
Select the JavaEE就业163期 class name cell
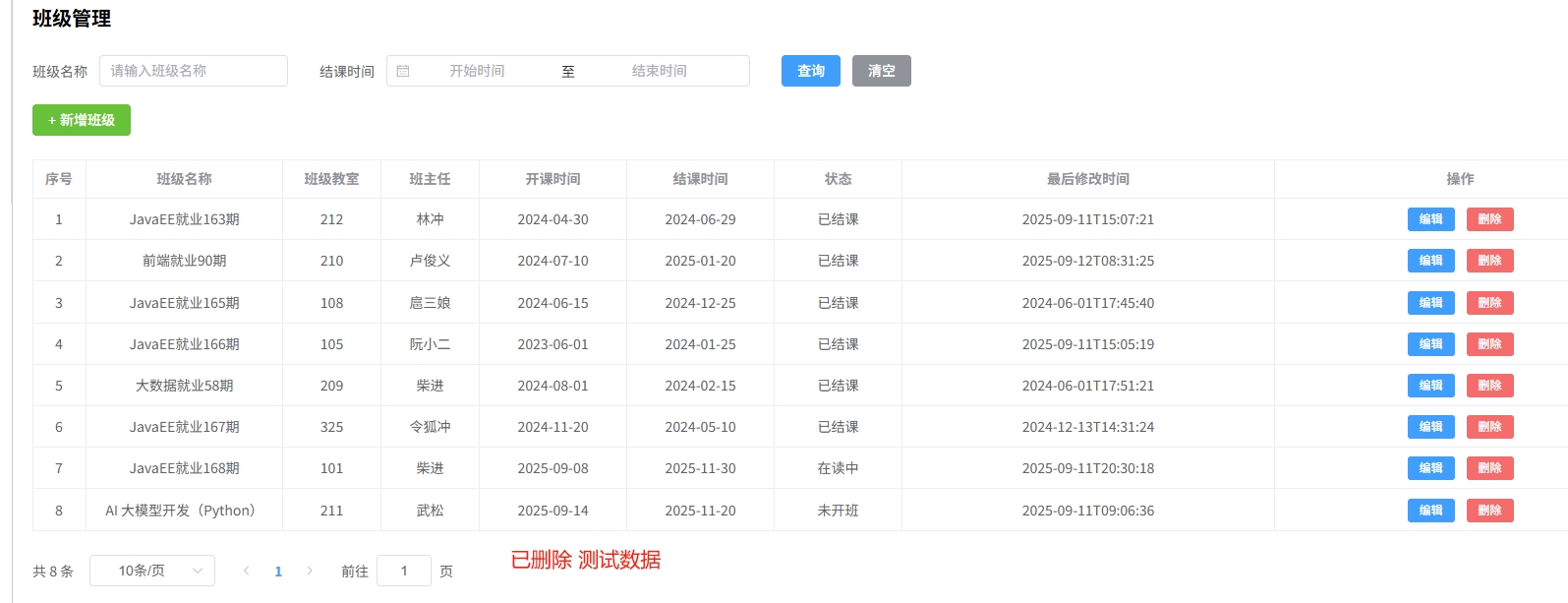click(x=185, y=219)
